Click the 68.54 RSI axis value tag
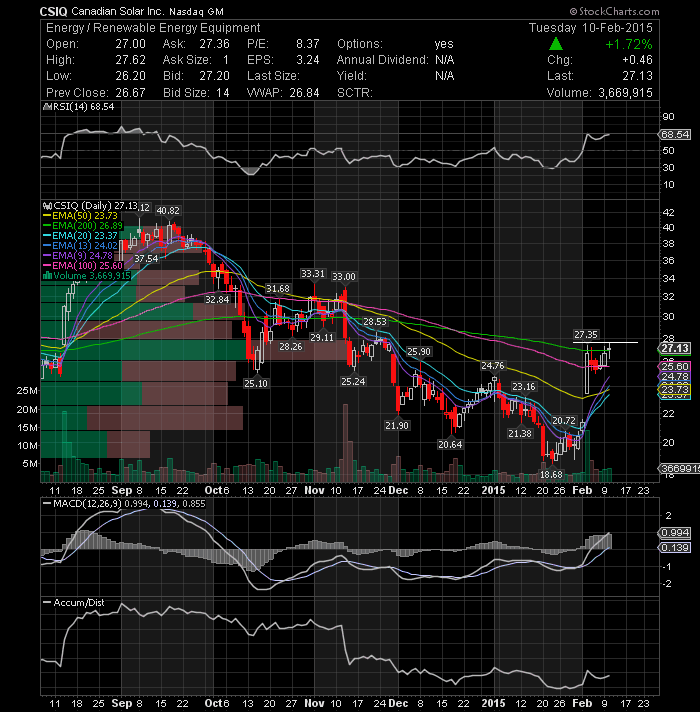This screenshot has width=700, height=712. click(x=675, y=134)
